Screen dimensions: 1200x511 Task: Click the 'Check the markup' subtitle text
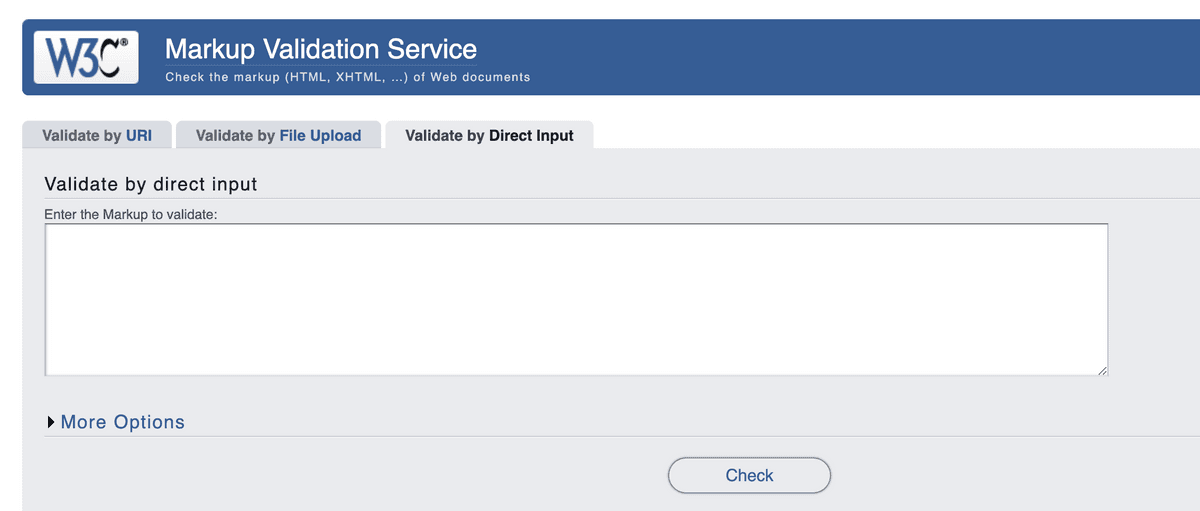347,77
